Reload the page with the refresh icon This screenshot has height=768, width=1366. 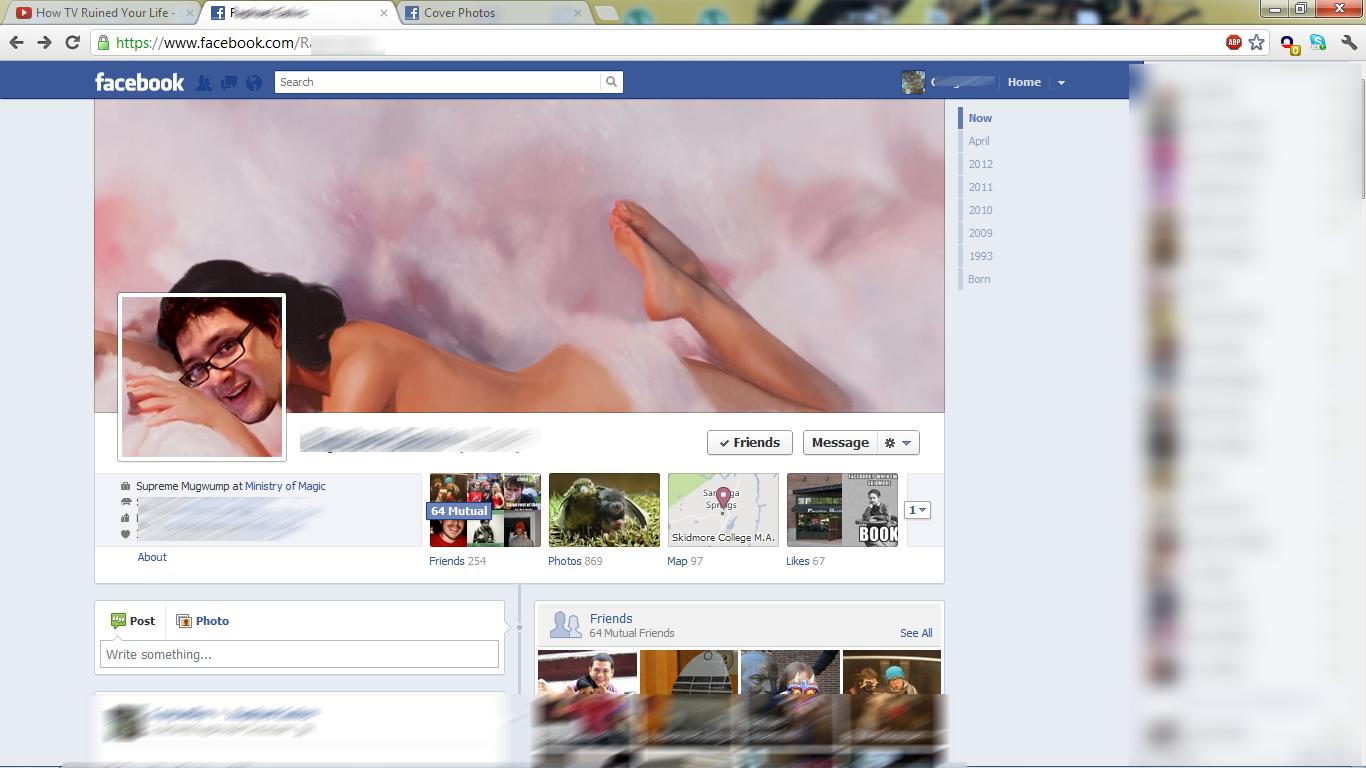pos(72,42)
